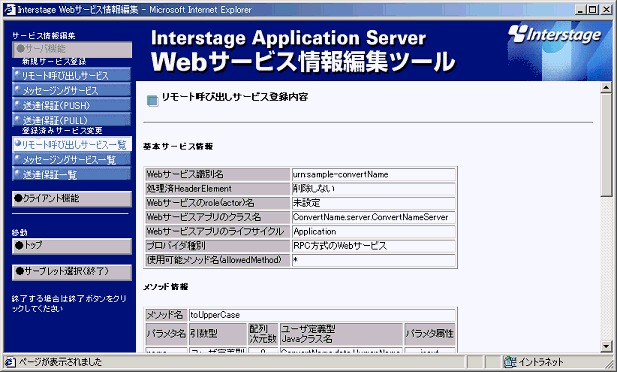
Task: Click the イントラネット zone icon
Action: coord(510,362)
